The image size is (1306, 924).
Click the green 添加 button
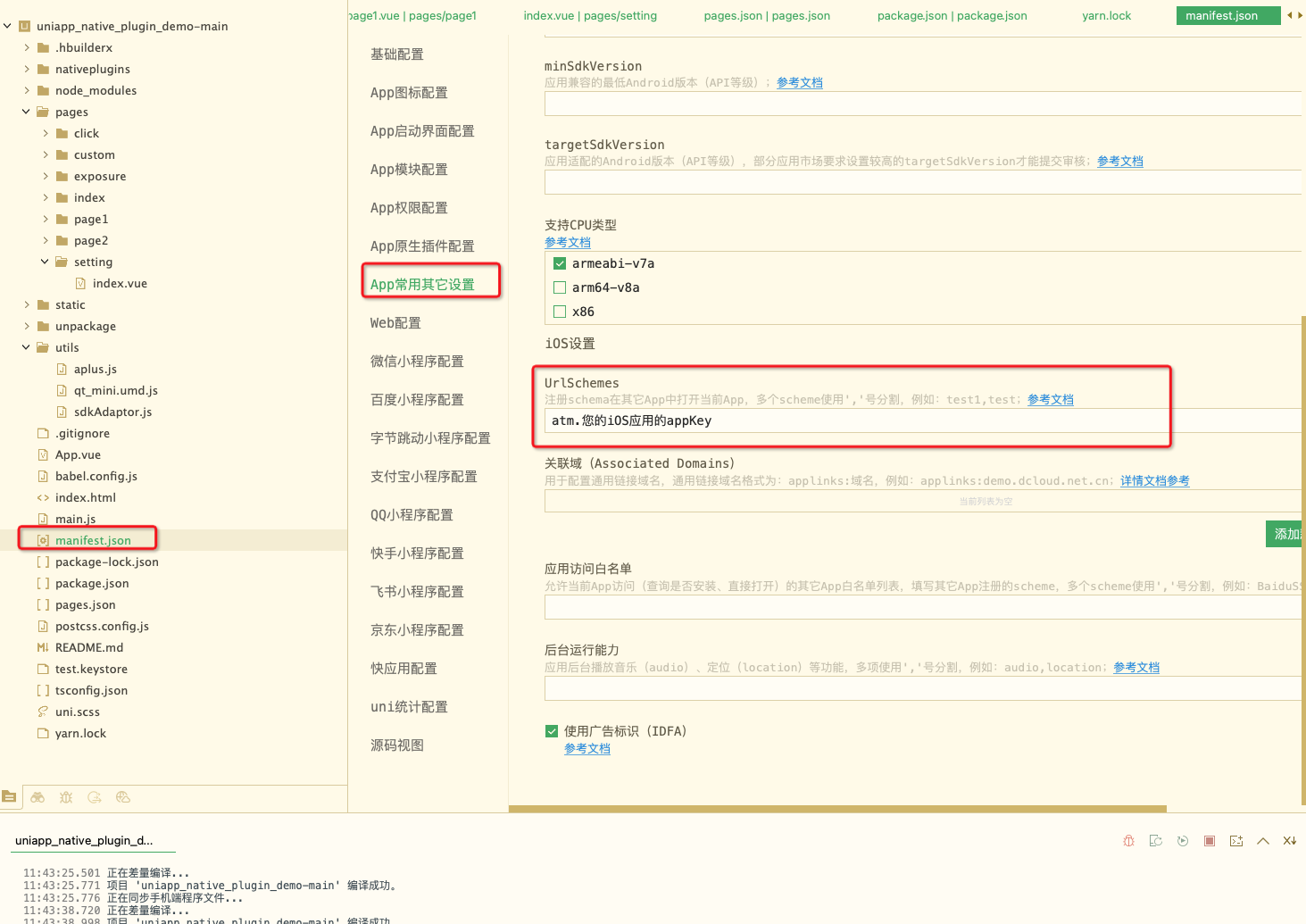1285,534
